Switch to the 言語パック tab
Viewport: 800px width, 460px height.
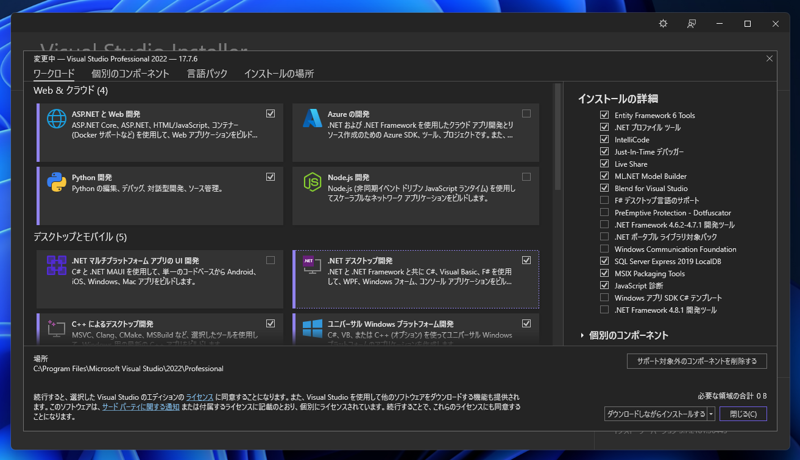(207, 74)
